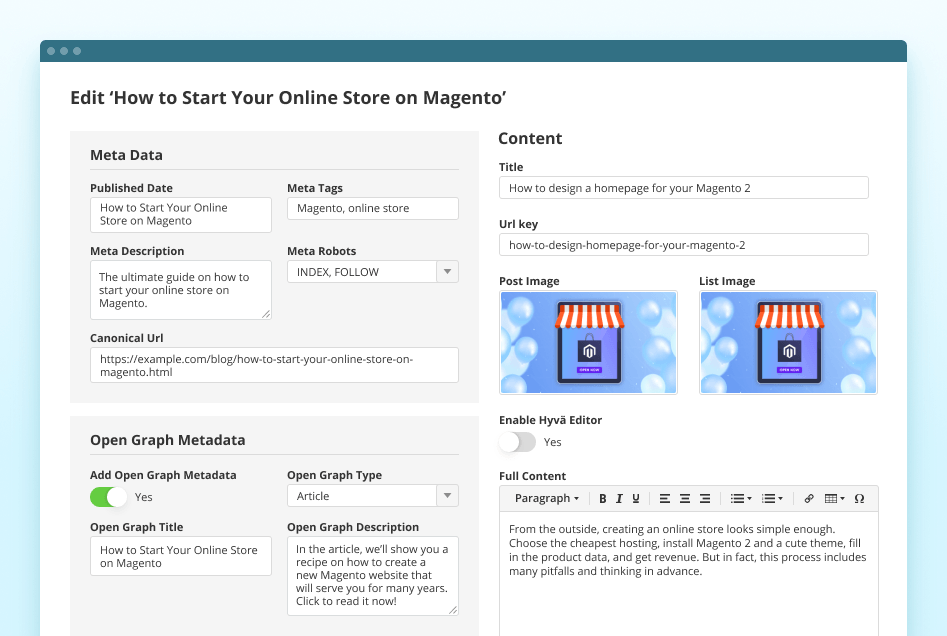
Task: Open the insert table dropdown
Action: tap(834, 498)
